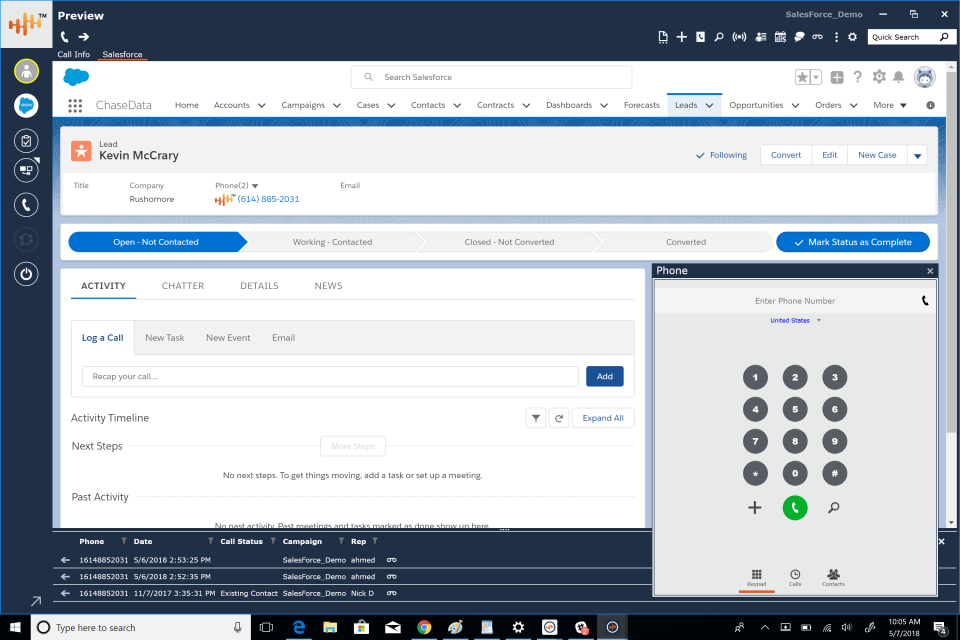
Task: Click the Edit button on lead
Action: pyautogui.click(x=830, y=155)
